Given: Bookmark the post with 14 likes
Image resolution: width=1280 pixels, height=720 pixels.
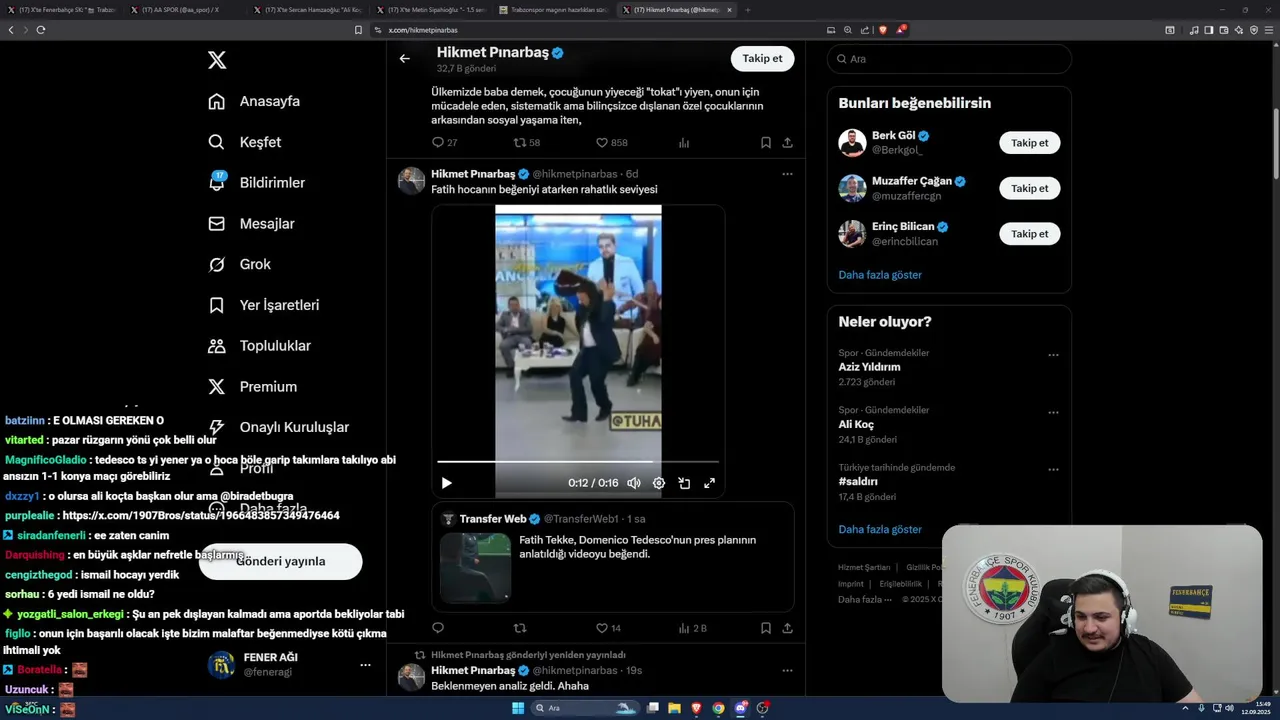Looking at the screenshot, I should click(x=765, y=628).
